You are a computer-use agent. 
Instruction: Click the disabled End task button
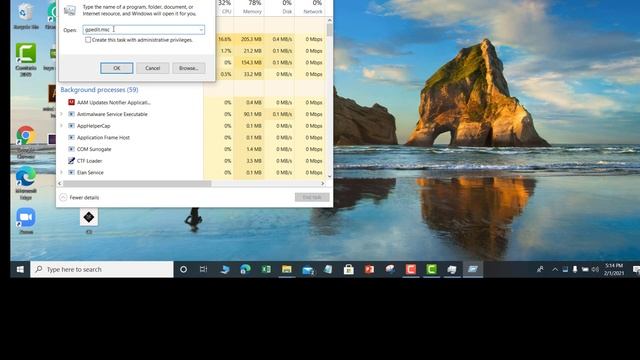(312, 198)
